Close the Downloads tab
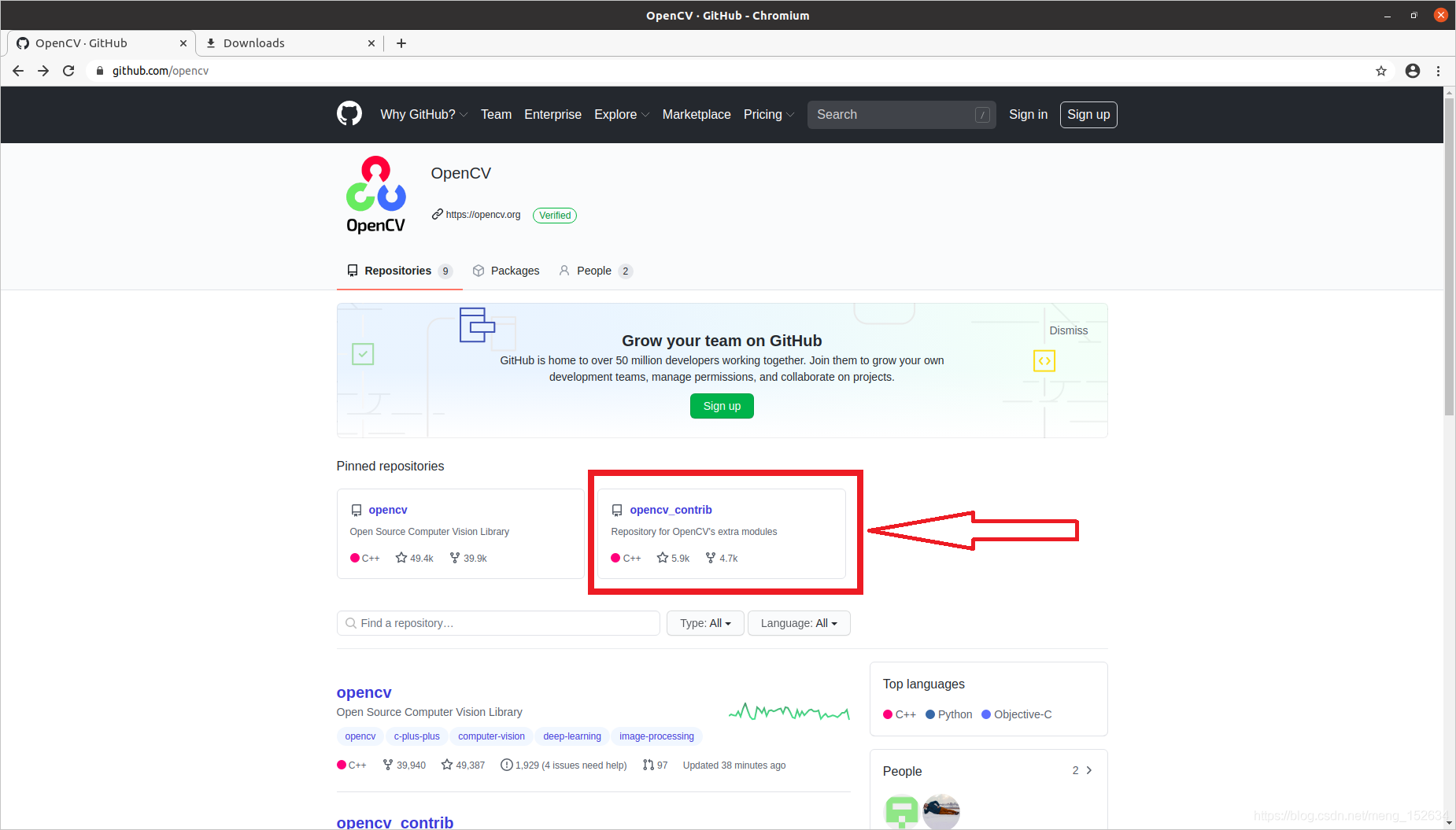This screenshot has height=830, width=1456. (x=371, y=43)
